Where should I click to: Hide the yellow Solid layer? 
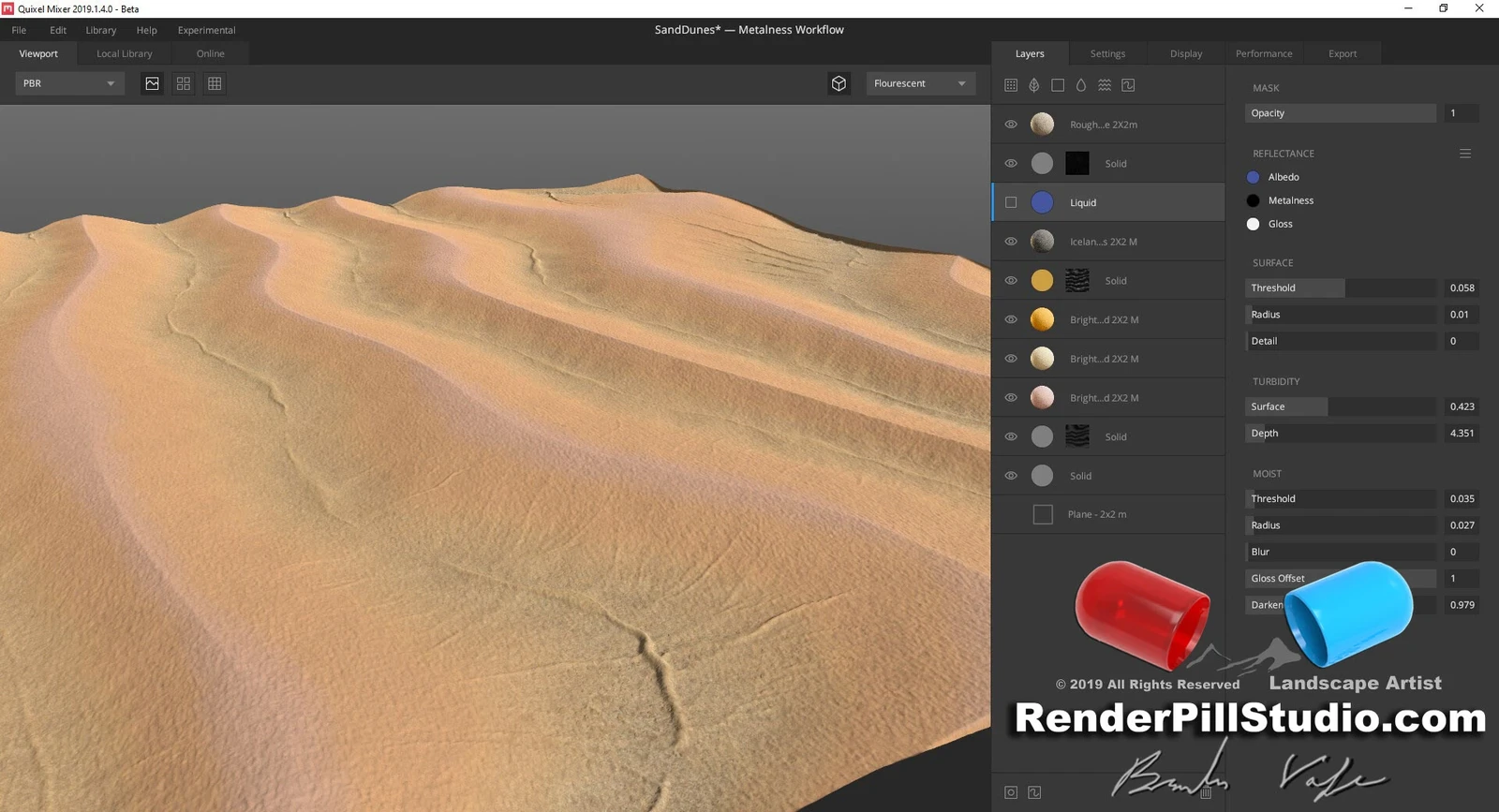pyautogui.click(x=1011, y=281)
